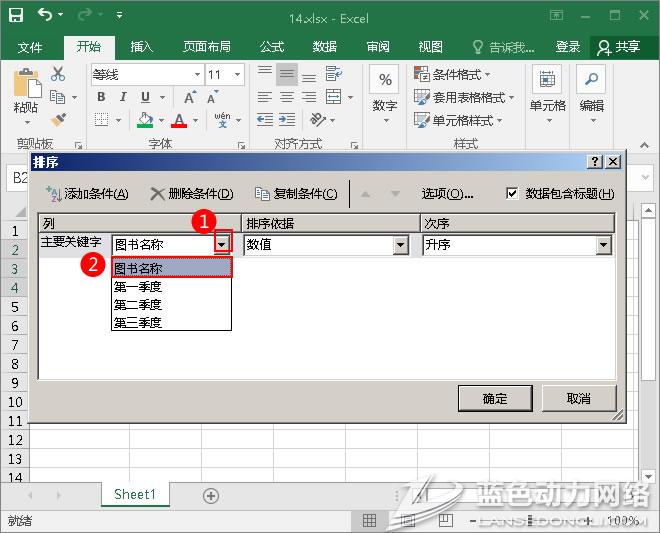Click the wrap text icon

pos(333,74)
